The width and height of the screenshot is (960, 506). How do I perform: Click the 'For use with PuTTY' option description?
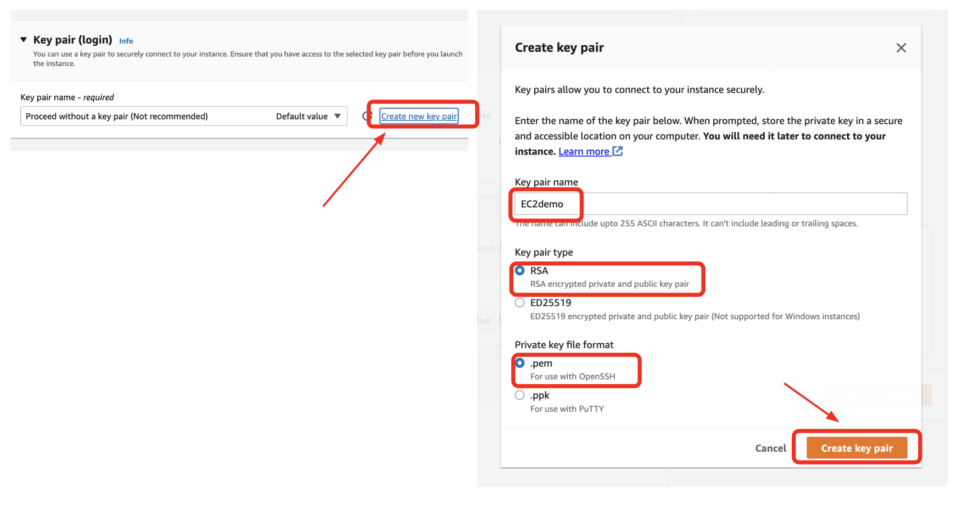(x=567, y=408)
